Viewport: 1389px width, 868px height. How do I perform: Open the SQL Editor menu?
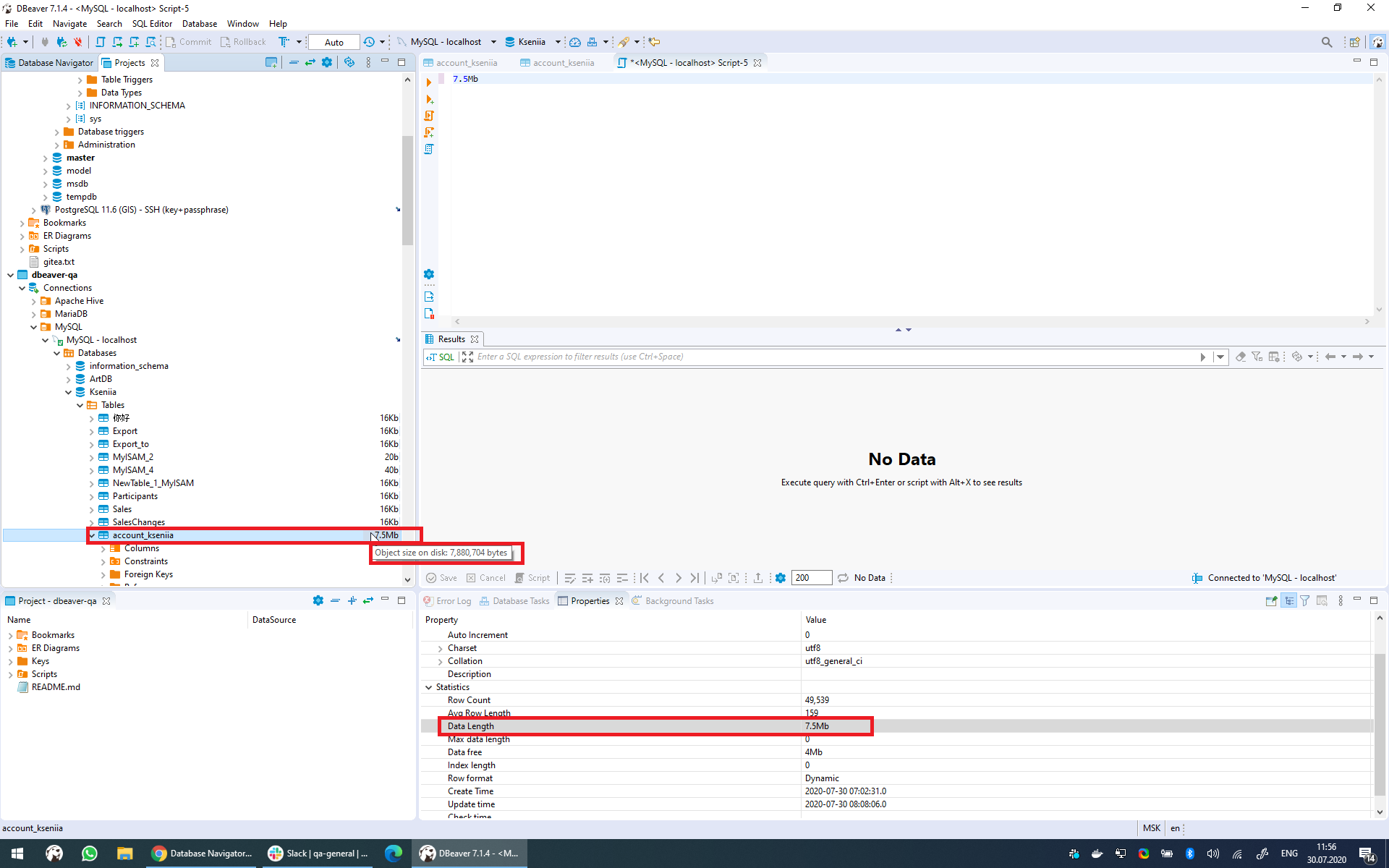pos(153,23)
